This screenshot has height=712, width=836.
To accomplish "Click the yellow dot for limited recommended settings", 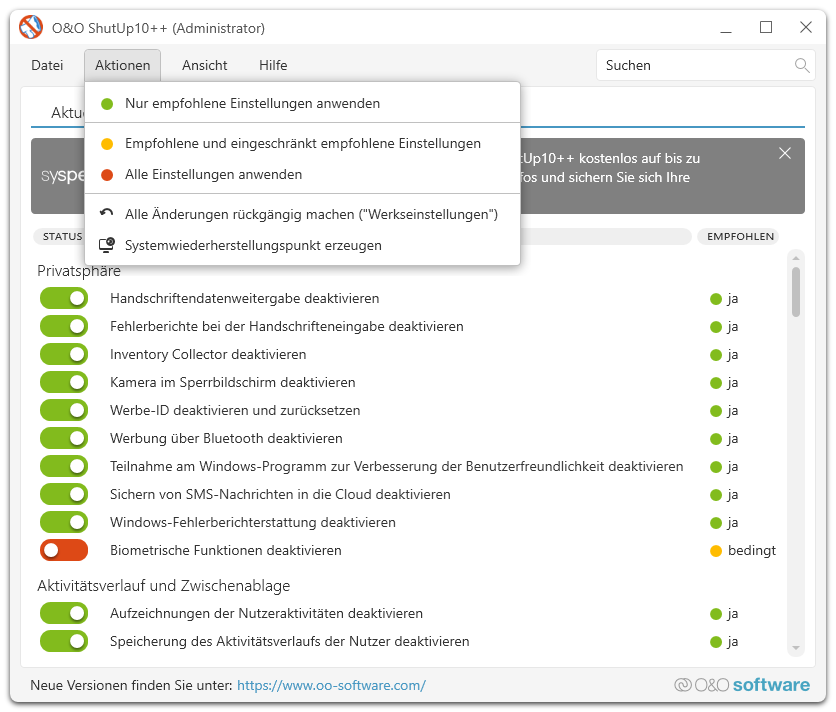I will (x=107, y=144).
